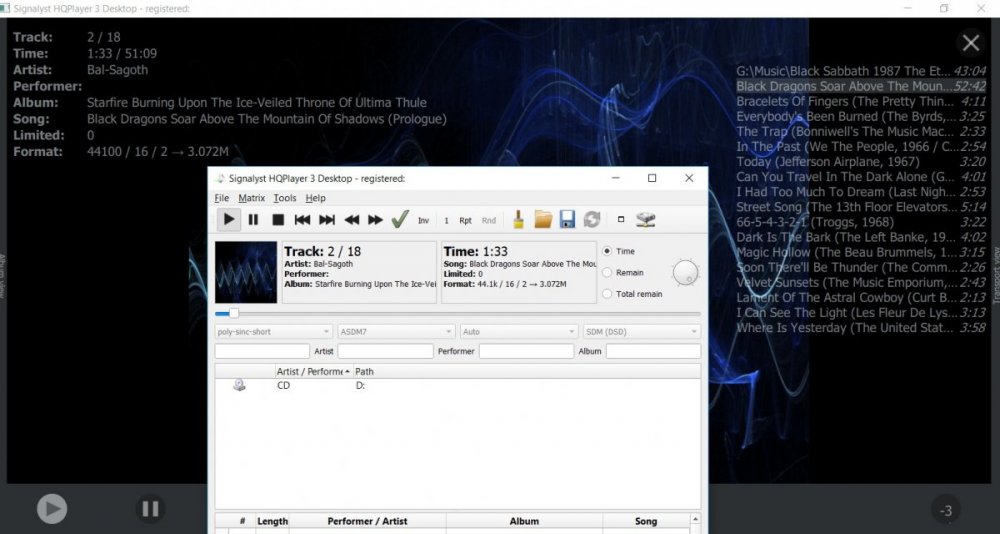Click the brush clear playlist icon
The height and width of the screenshot is (534, 1000).
click(x=518, y=220)
